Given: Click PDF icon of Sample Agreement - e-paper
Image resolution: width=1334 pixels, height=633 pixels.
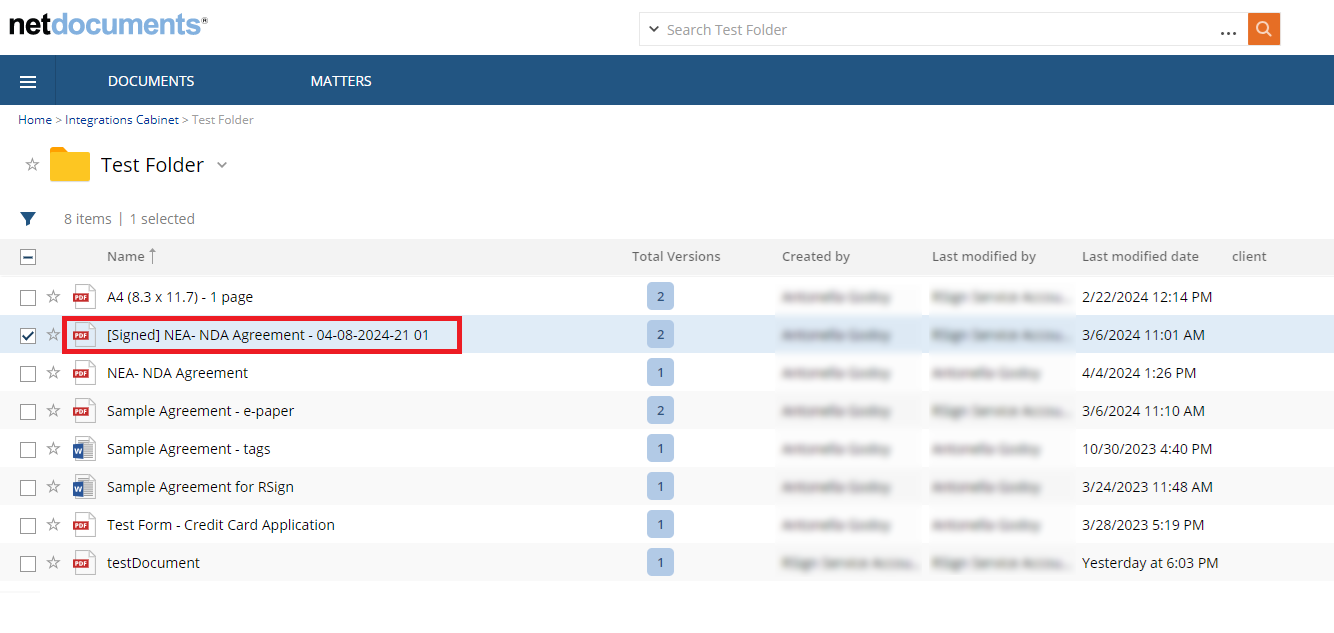Looking at the screenshot, I should [x=84, y=411].
